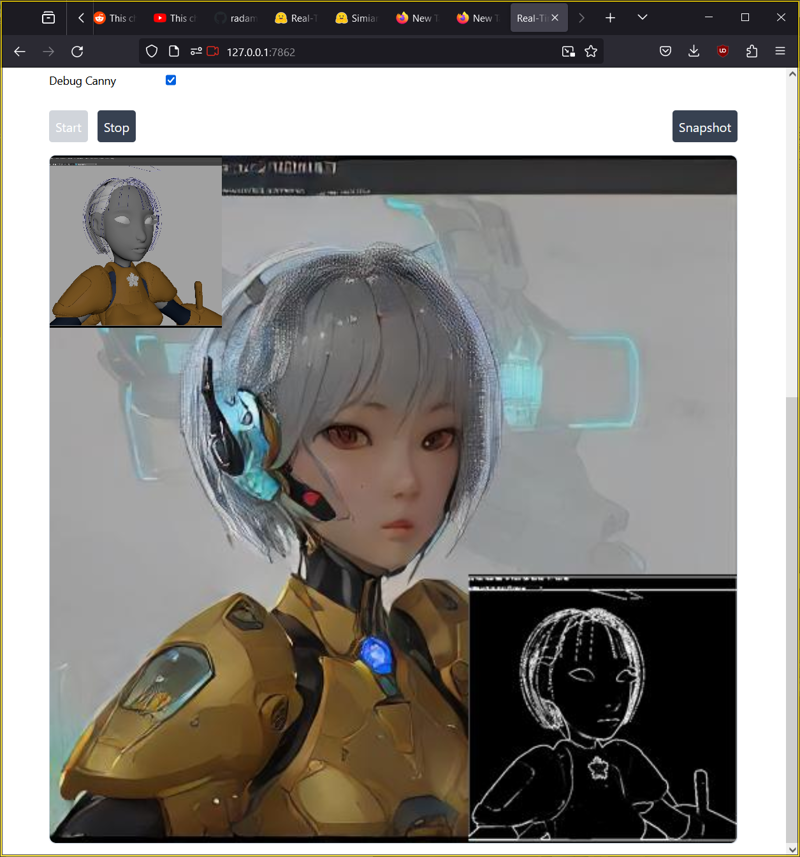
Task: Minimize the Firefox window
Action: [709, 17]
